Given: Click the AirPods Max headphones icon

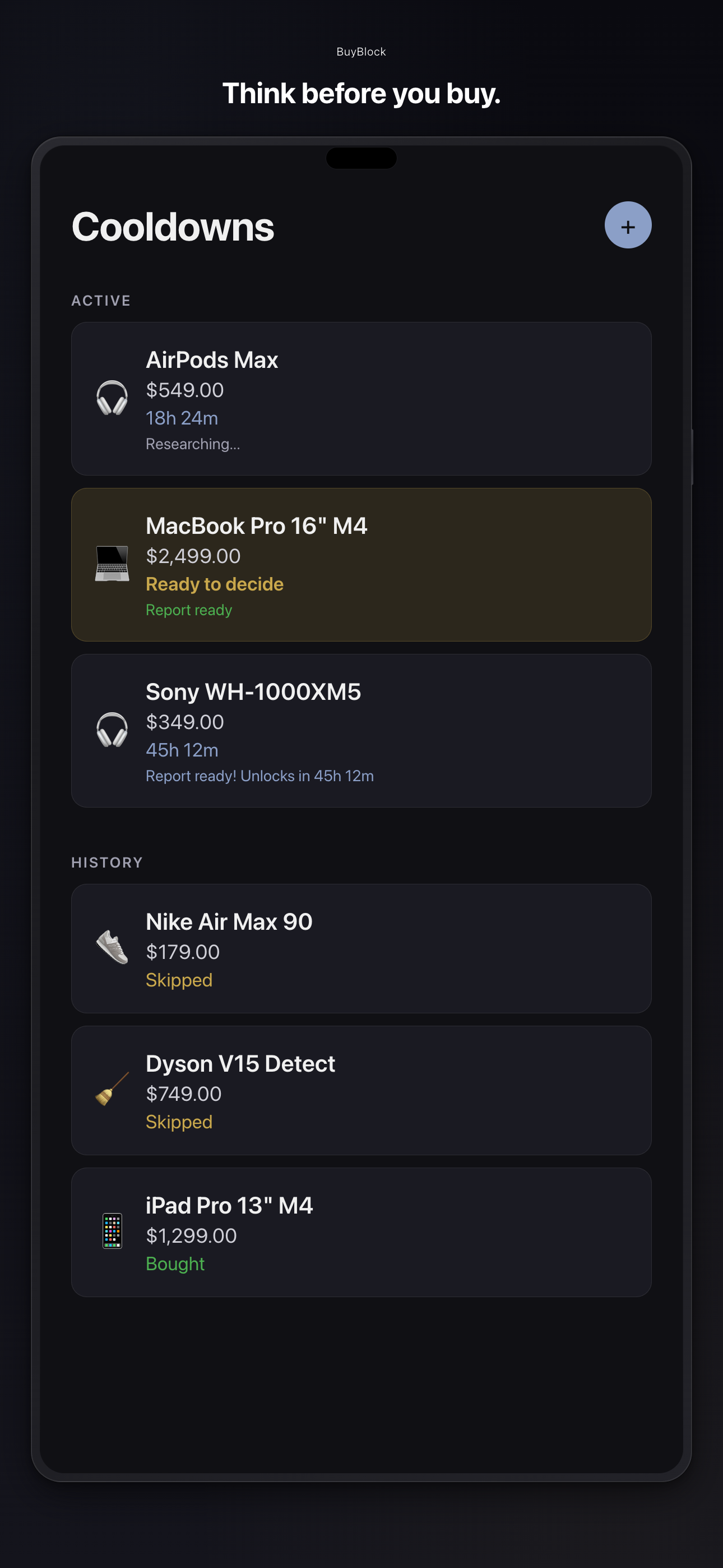Looking at the screenshot, I should 112,399.
